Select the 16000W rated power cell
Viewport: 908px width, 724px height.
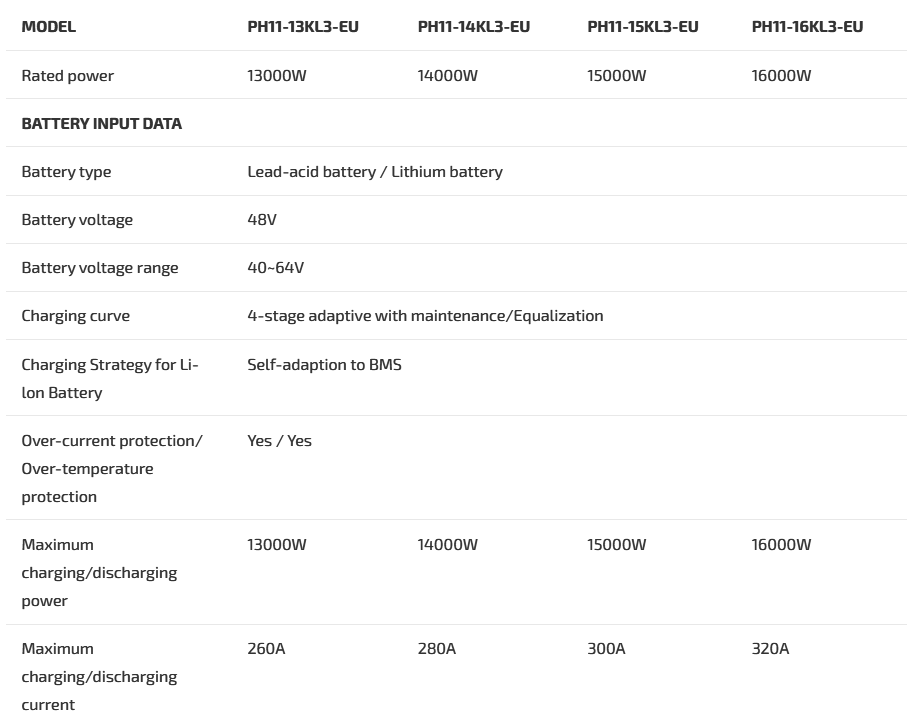(x=781, y=76)
